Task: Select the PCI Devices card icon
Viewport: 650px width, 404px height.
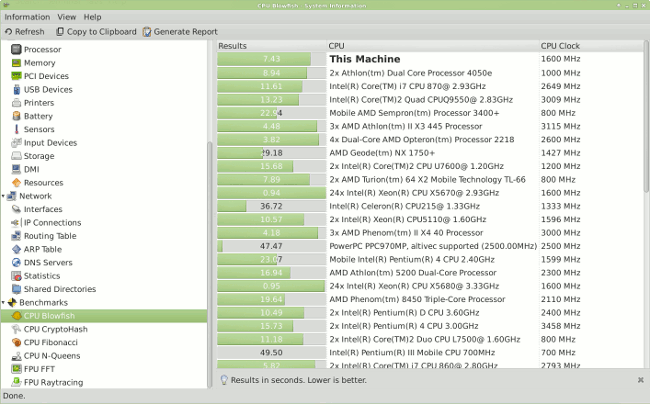Action: (x=16, y=76)
